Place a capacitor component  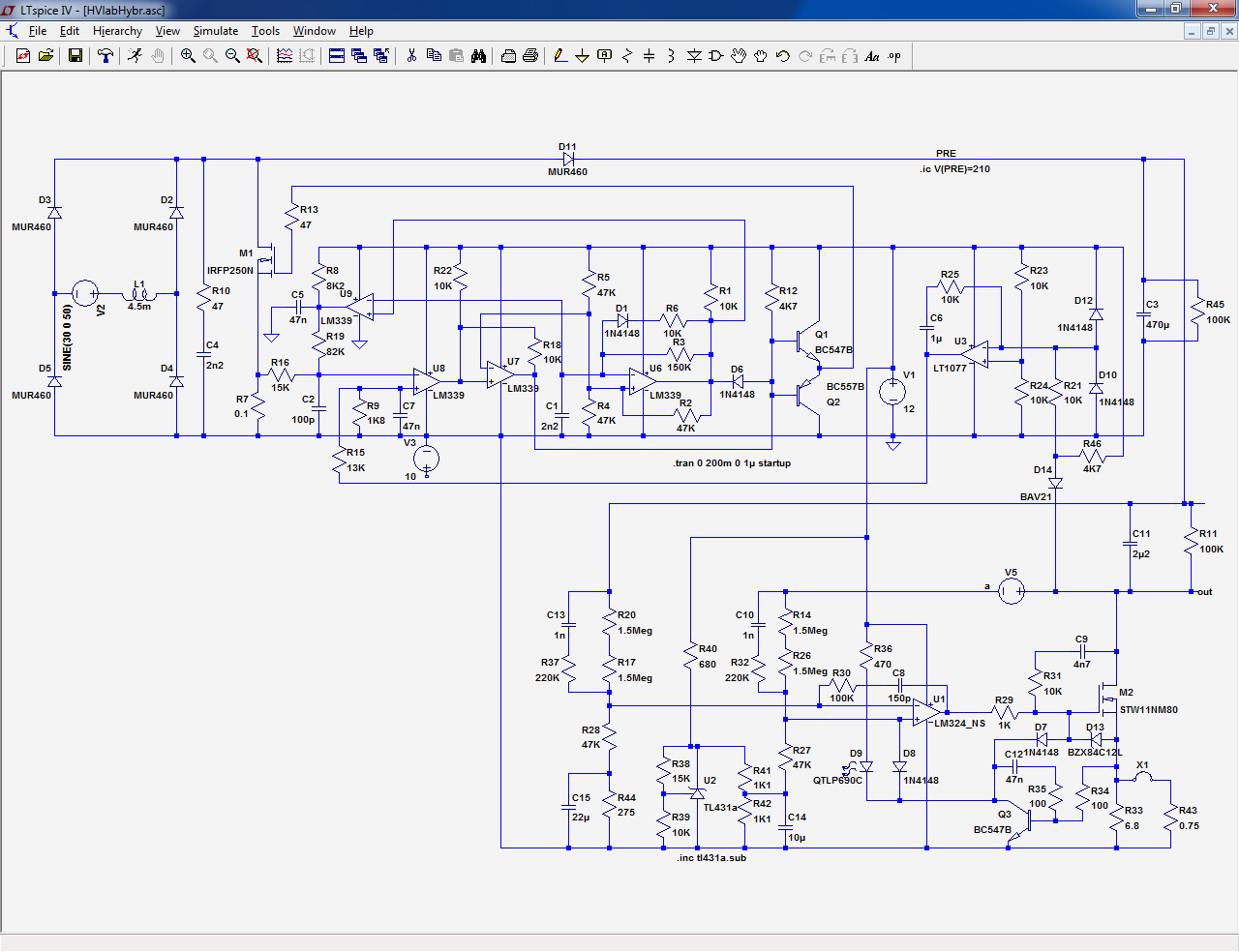click(650, 56)
